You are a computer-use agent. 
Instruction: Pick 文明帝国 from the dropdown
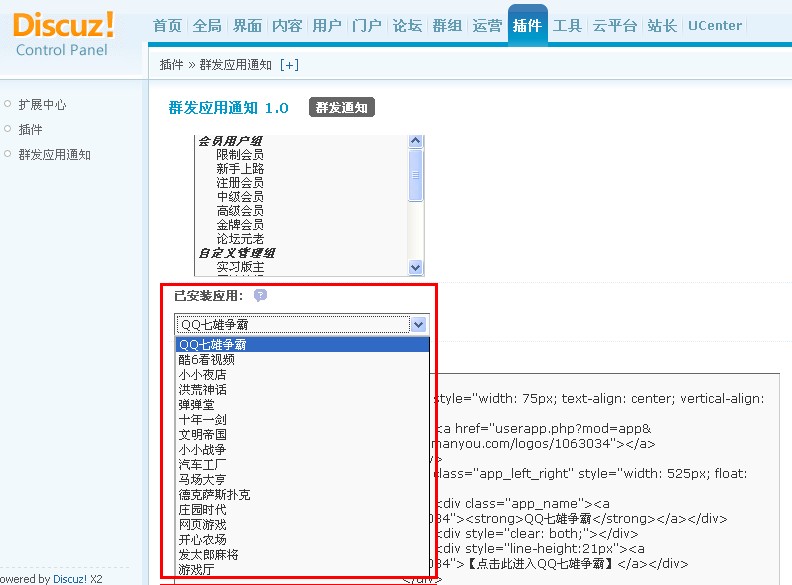point(302,434)
